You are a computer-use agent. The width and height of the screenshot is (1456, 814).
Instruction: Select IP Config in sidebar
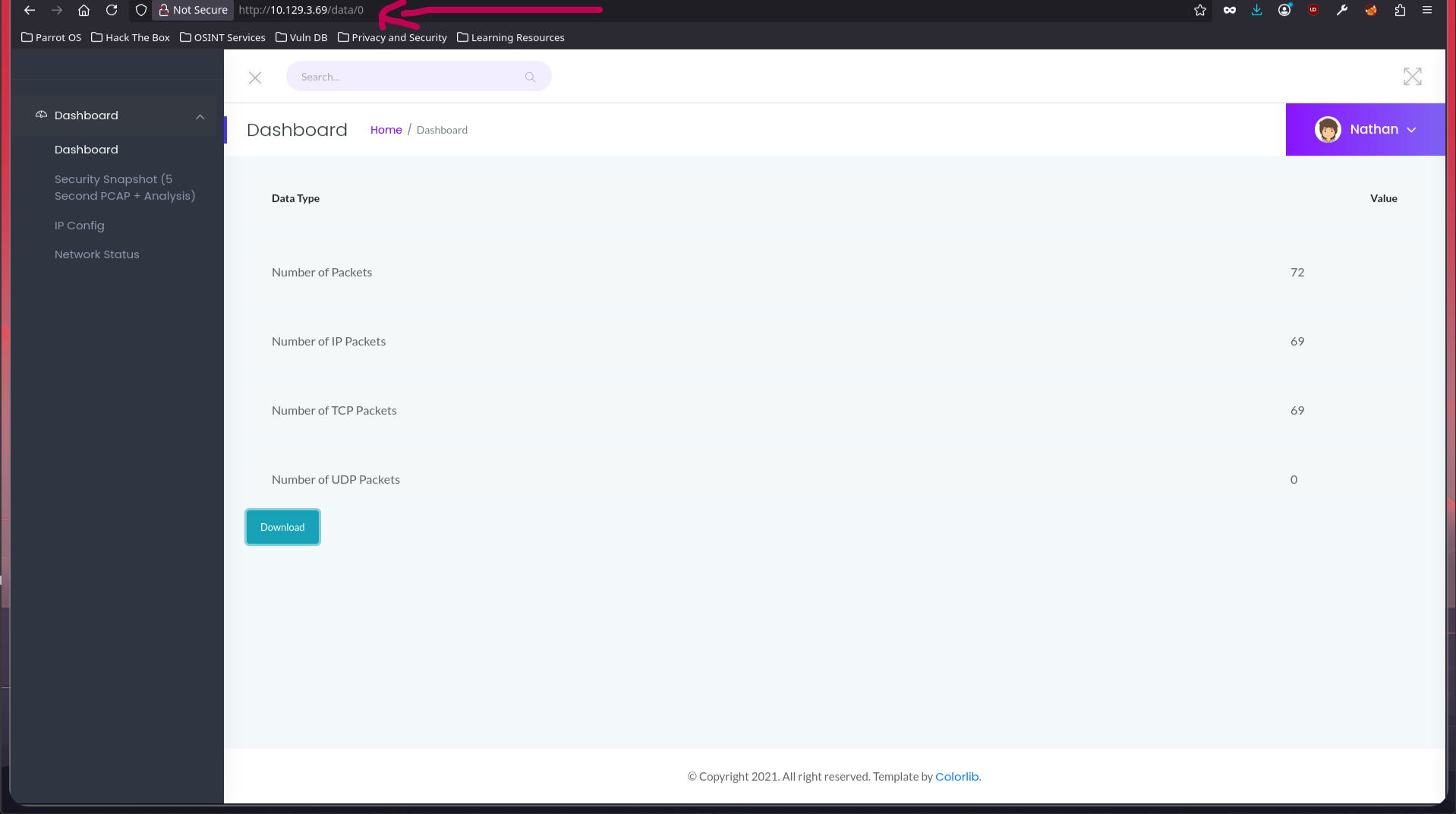point(80,226)
